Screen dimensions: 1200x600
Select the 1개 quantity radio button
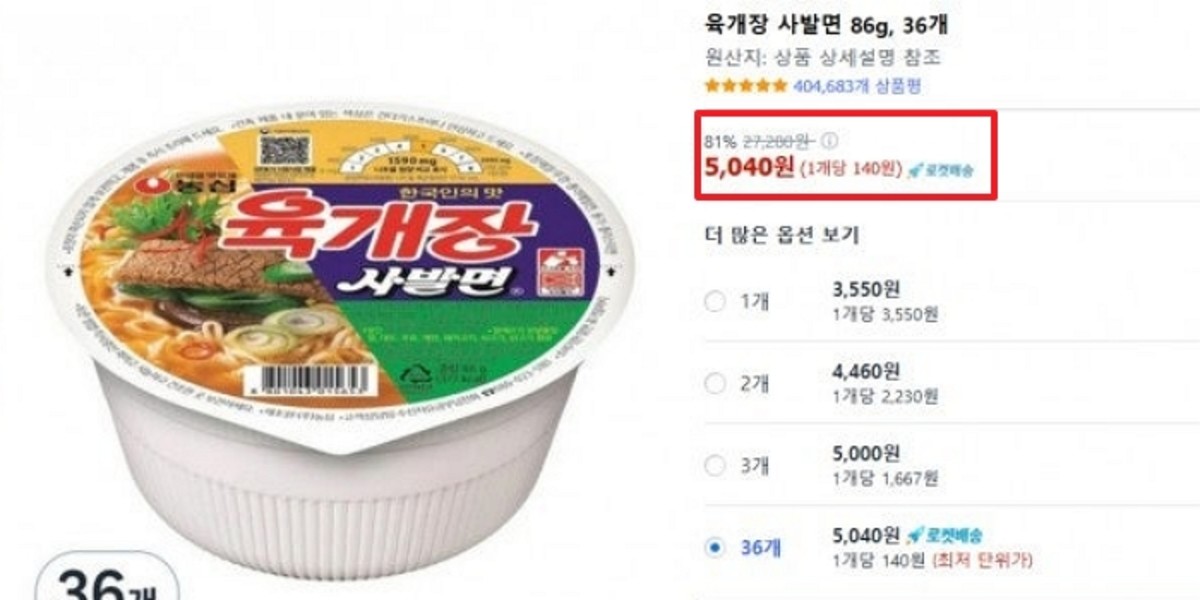coord(714,302)
